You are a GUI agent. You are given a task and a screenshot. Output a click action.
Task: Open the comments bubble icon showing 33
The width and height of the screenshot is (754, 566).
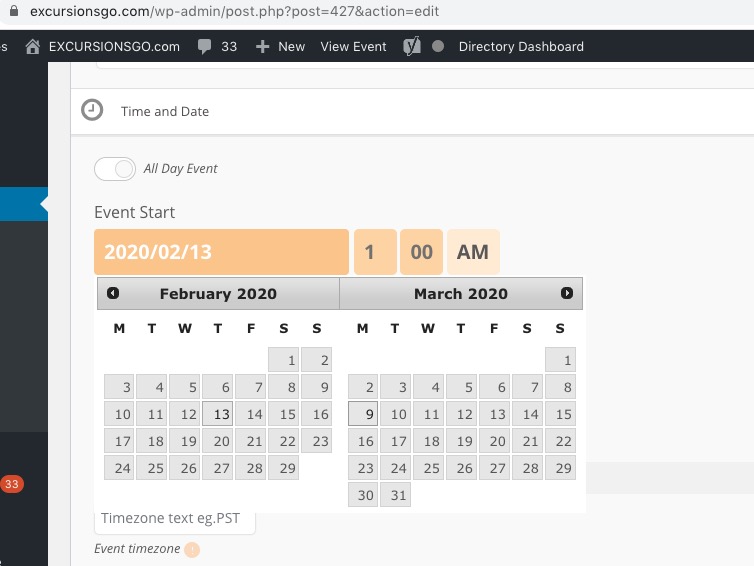[x=205, y=46]
